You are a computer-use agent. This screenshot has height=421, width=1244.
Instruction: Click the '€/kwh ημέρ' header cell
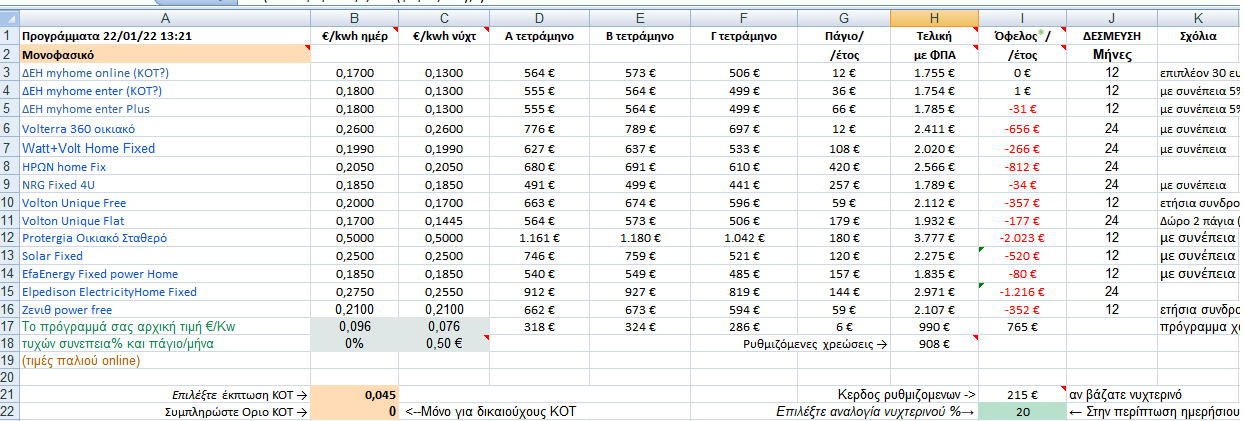tap(355, 35)
